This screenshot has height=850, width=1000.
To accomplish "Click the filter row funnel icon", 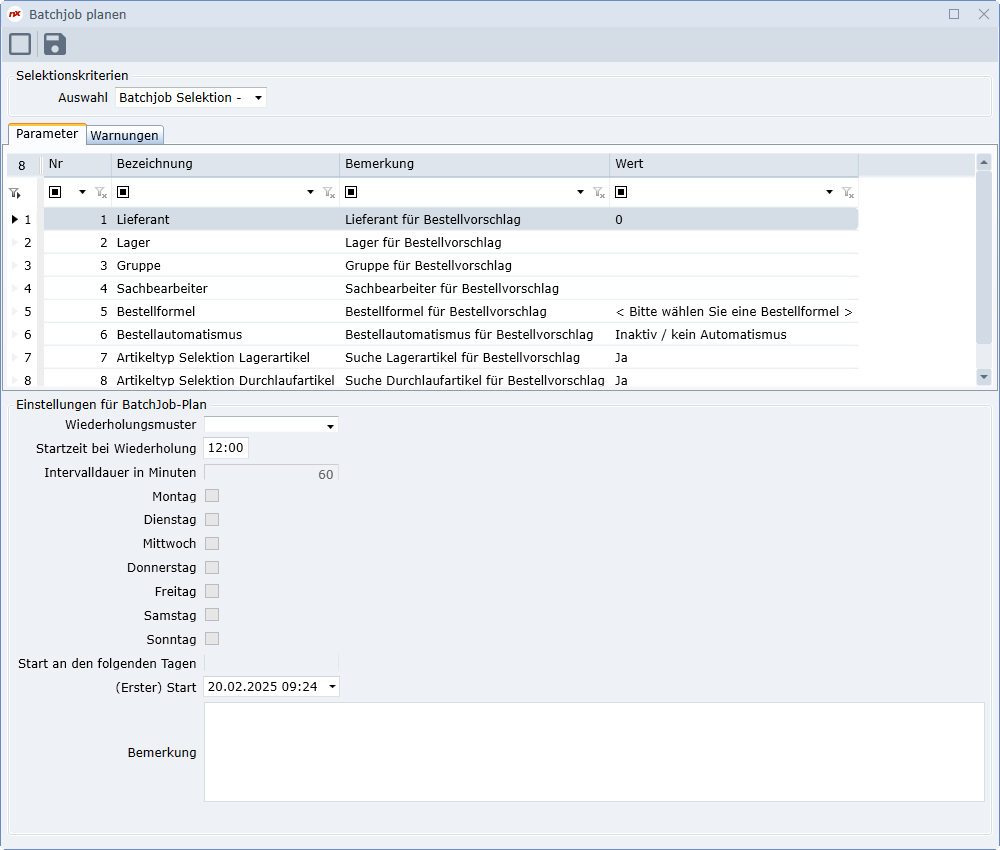I will pos(15,193).
